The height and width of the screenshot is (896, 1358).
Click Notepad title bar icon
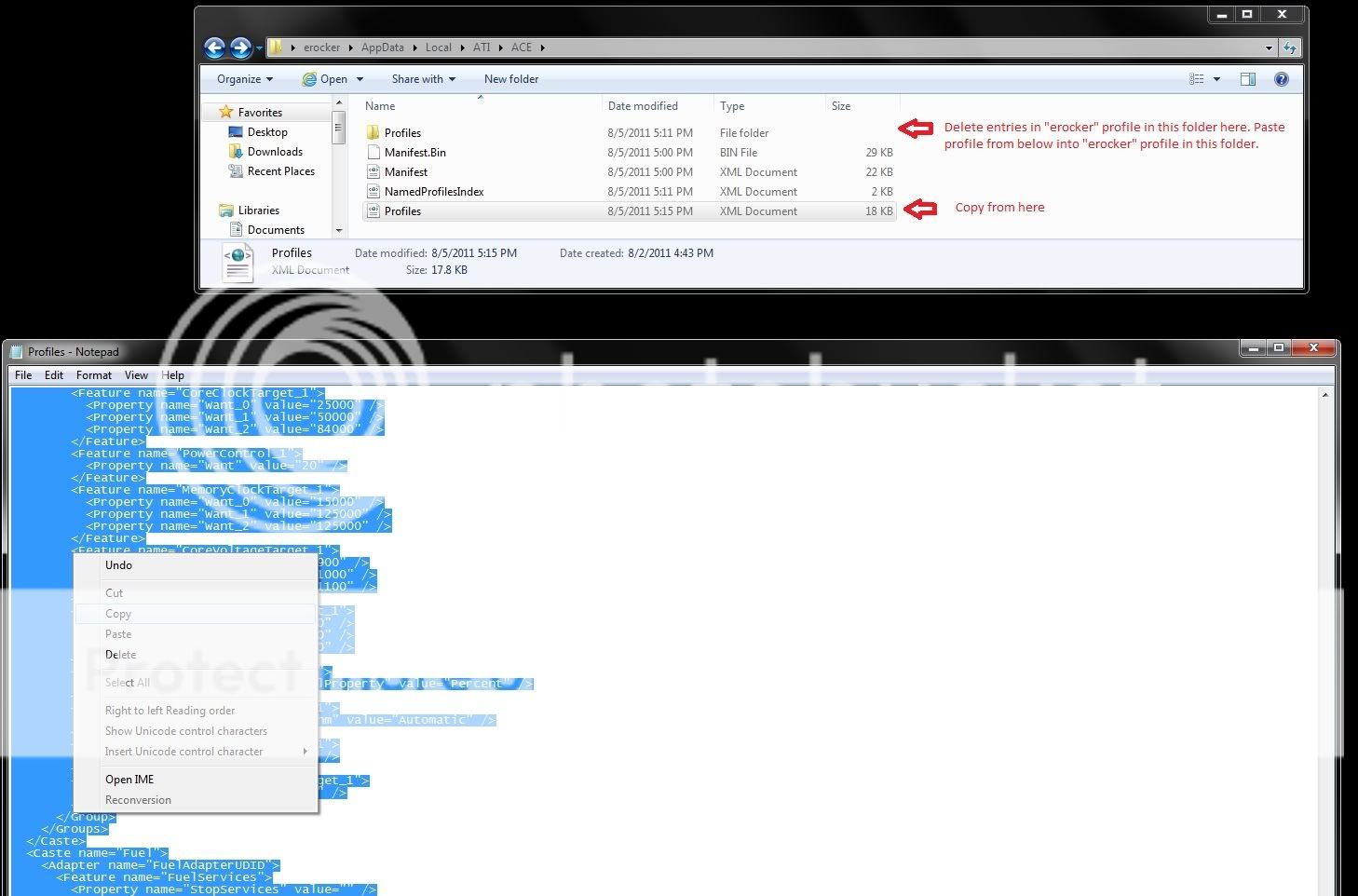coord(16,351)
